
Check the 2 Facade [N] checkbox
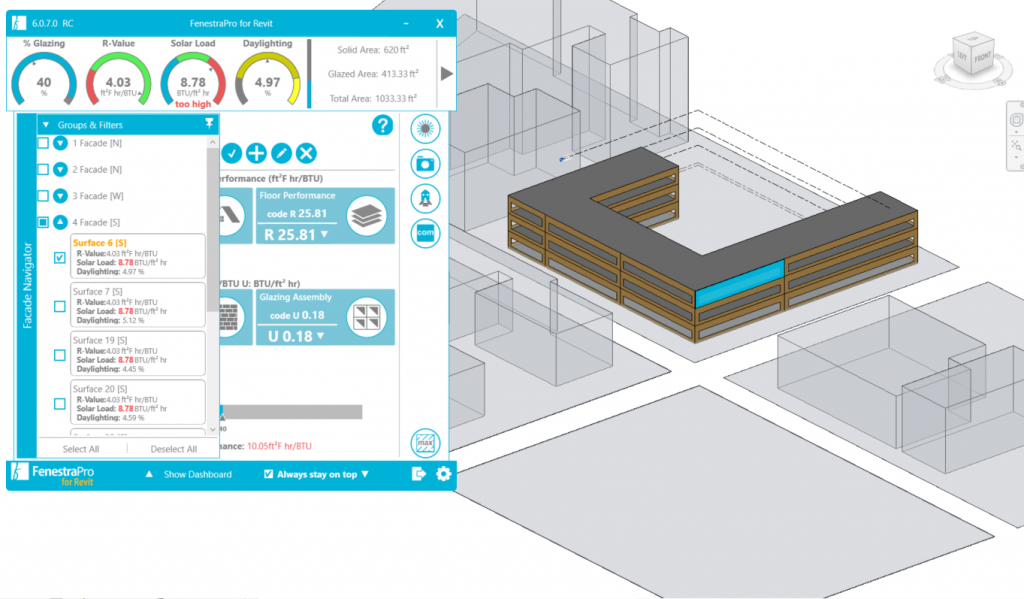(43, 169)
